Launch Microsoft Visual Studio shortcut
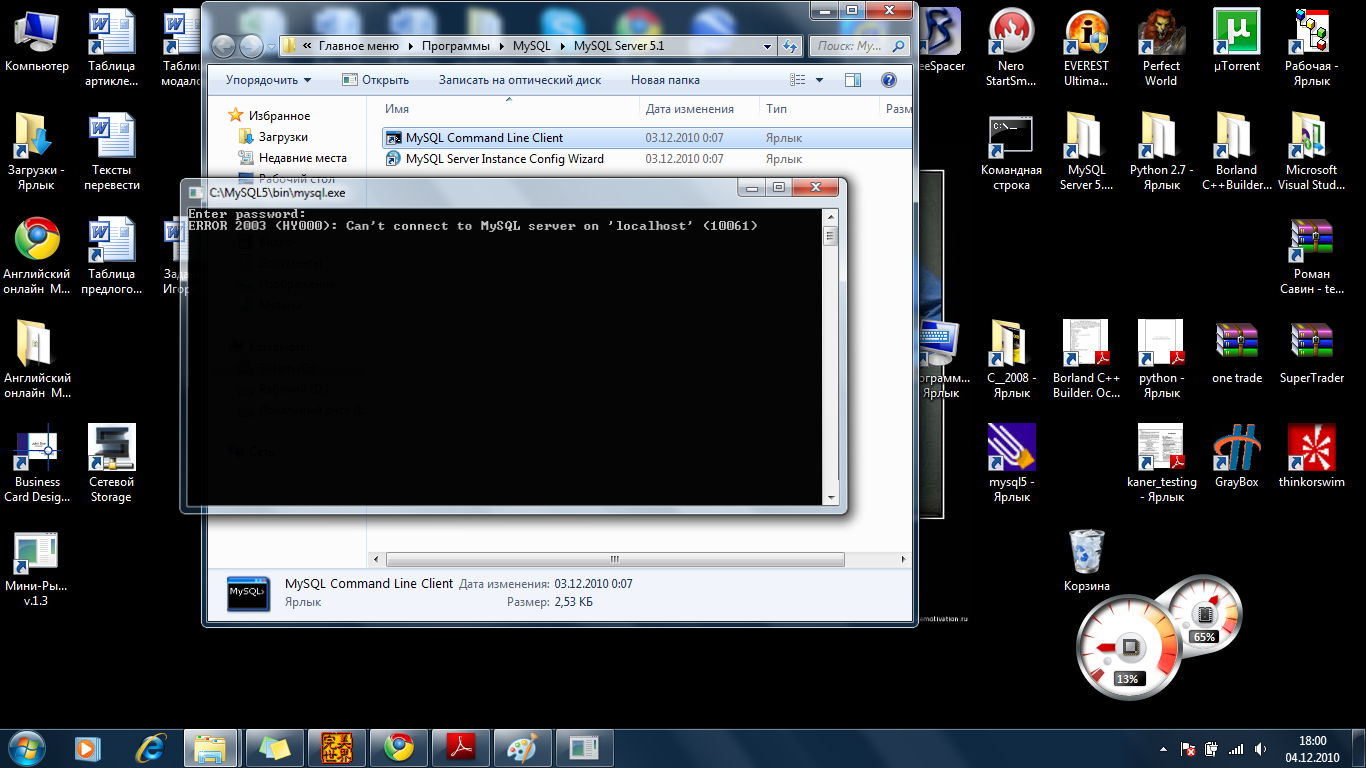Viewport: 1366px width, 768px height. [x=1312, y=151]
